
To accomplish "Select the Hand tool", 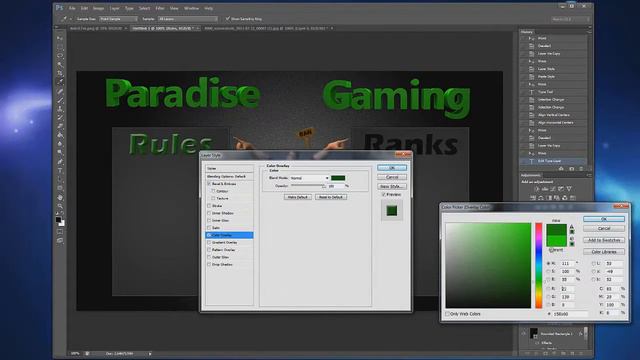I will pos(60,198).
